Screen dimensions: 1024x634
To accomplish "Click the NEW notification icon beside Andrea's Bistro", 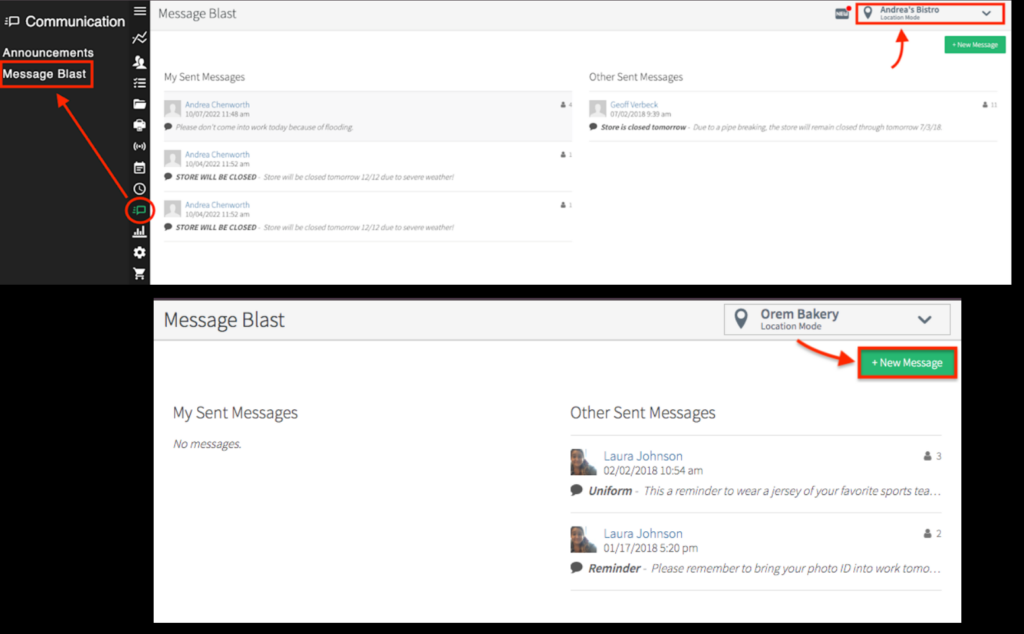I will (x=842, y=13).
